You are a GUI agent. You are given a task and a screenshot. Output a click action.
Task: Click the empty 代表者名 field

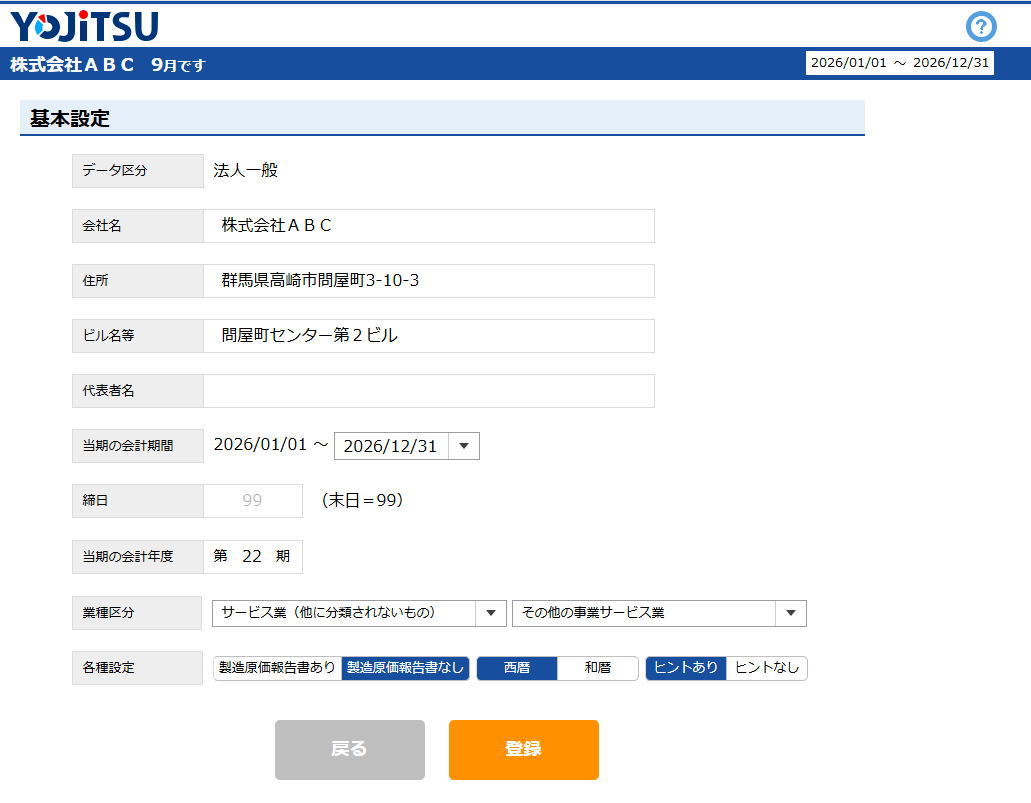[429, 391]
